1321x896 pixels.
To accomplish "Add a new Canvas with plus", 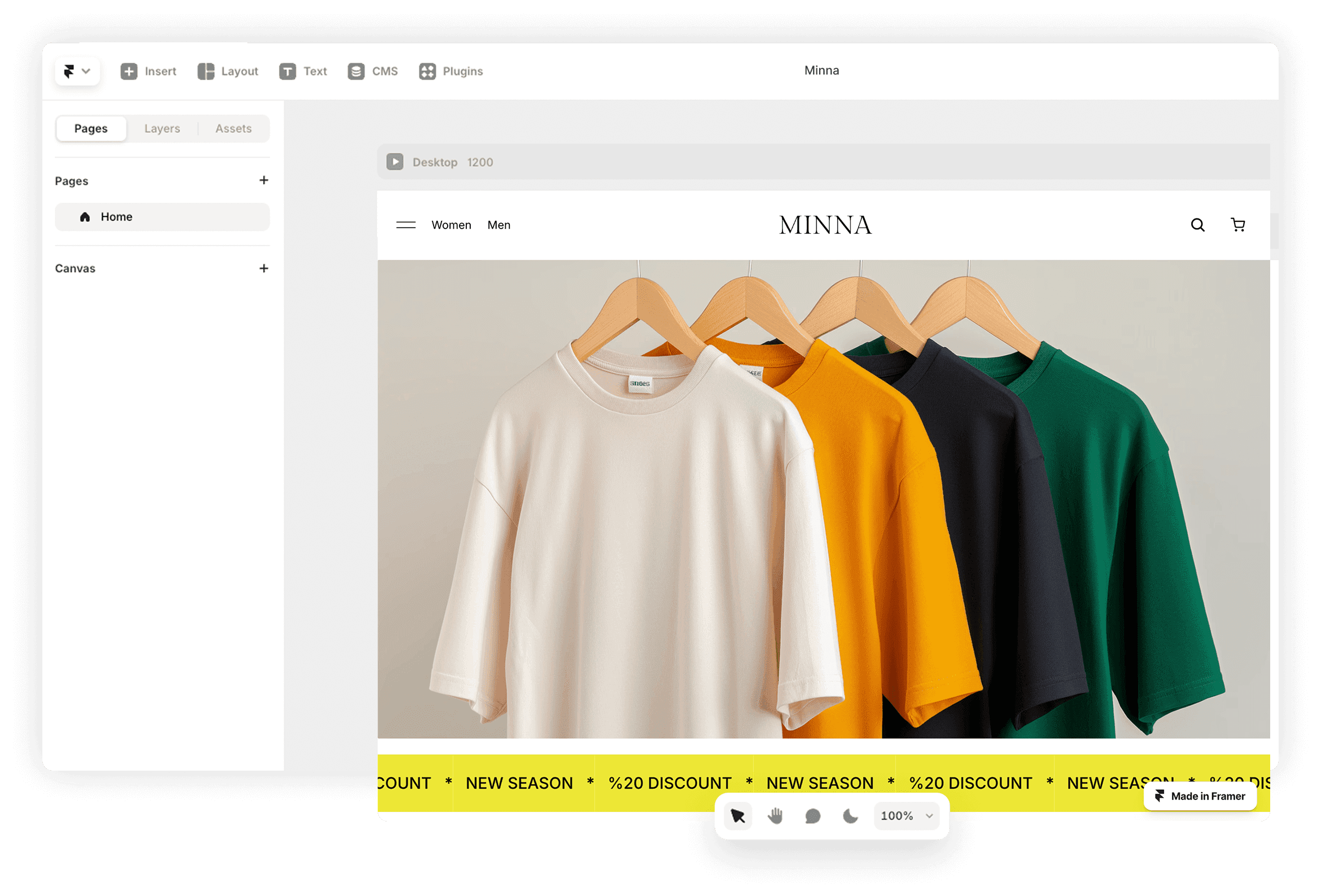I will (264, 268).
